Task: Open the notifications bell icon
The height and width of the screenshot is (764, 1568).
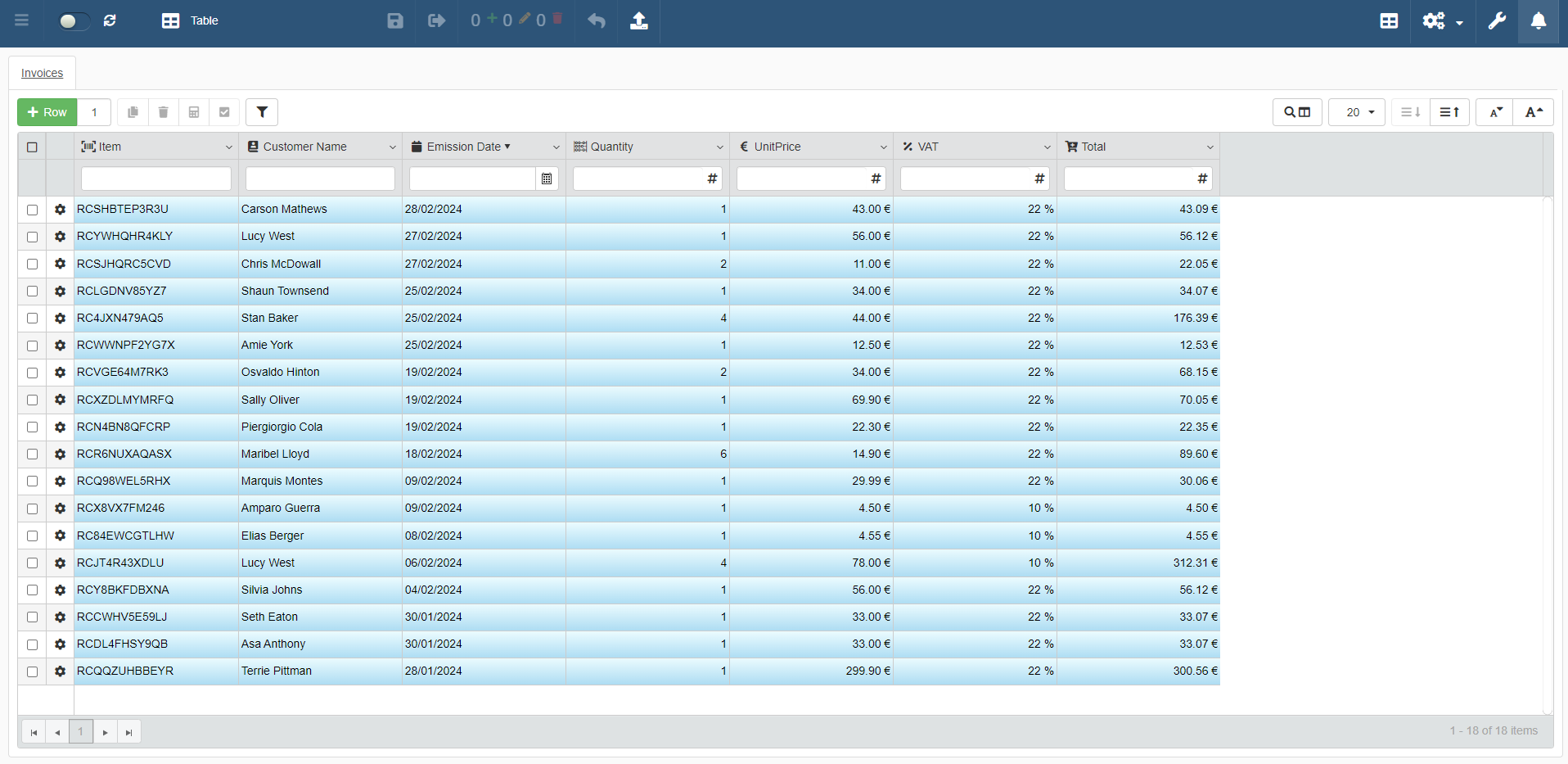Action: tap(1538, 21)
